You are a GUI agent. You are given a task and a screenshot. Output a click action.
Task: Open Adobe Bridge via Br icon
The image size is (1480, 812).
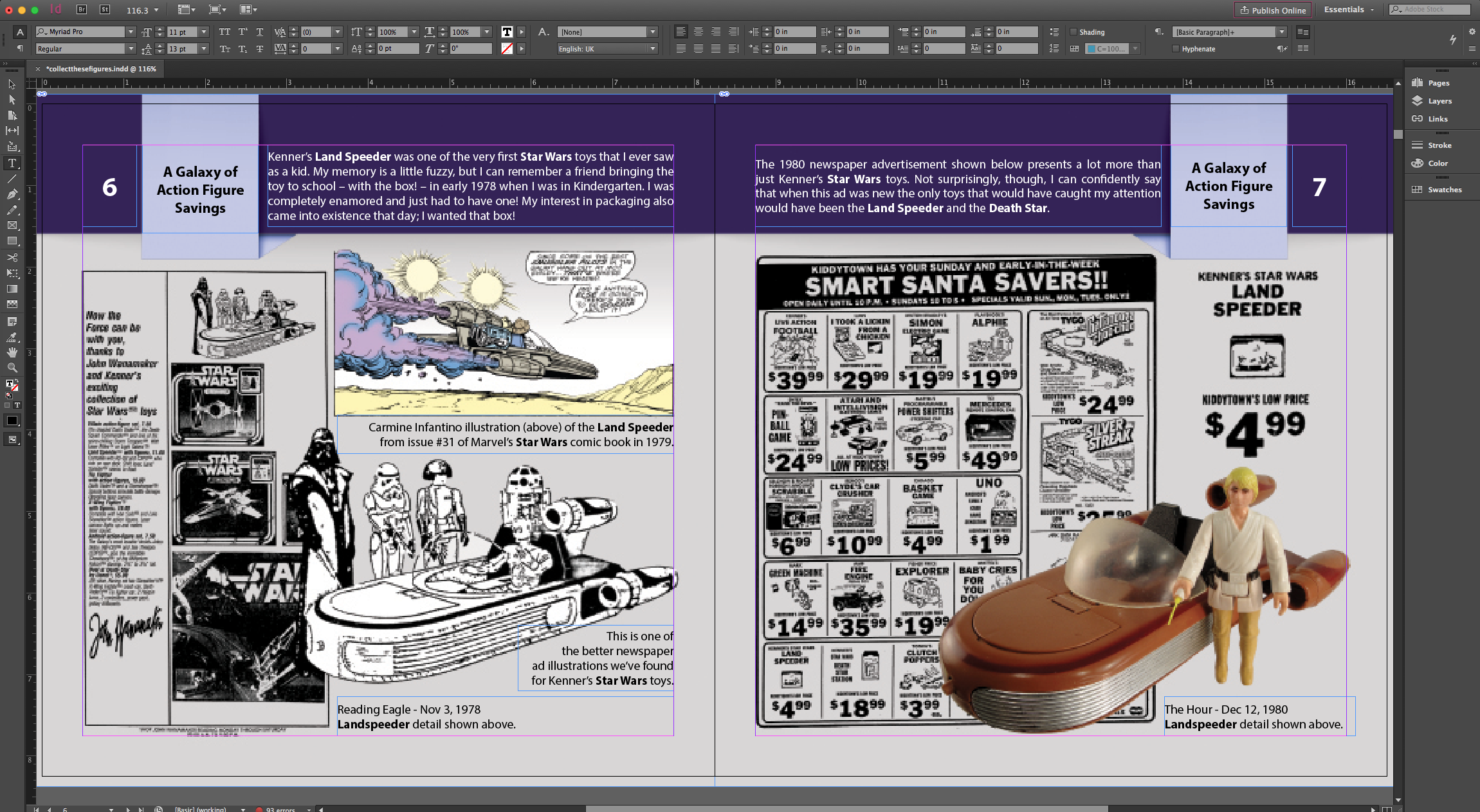(82, 10)
